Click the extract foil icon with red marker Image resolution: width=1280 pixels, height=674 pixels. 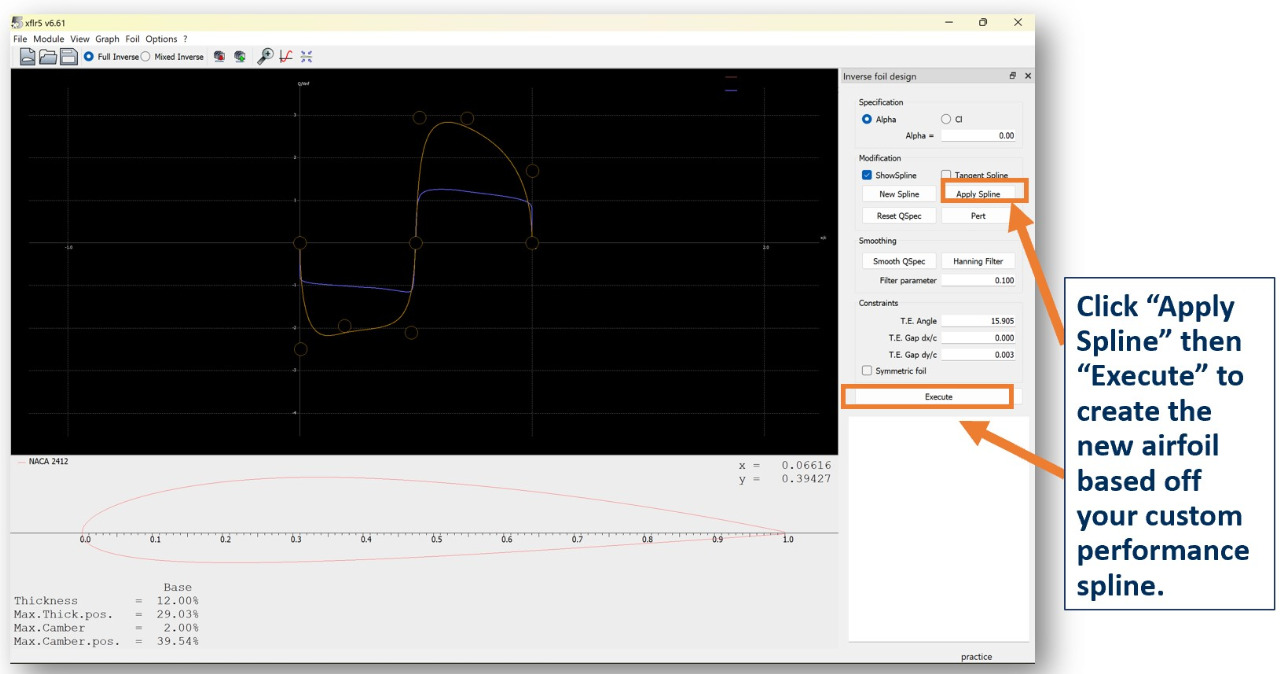[x=219, y=57]
